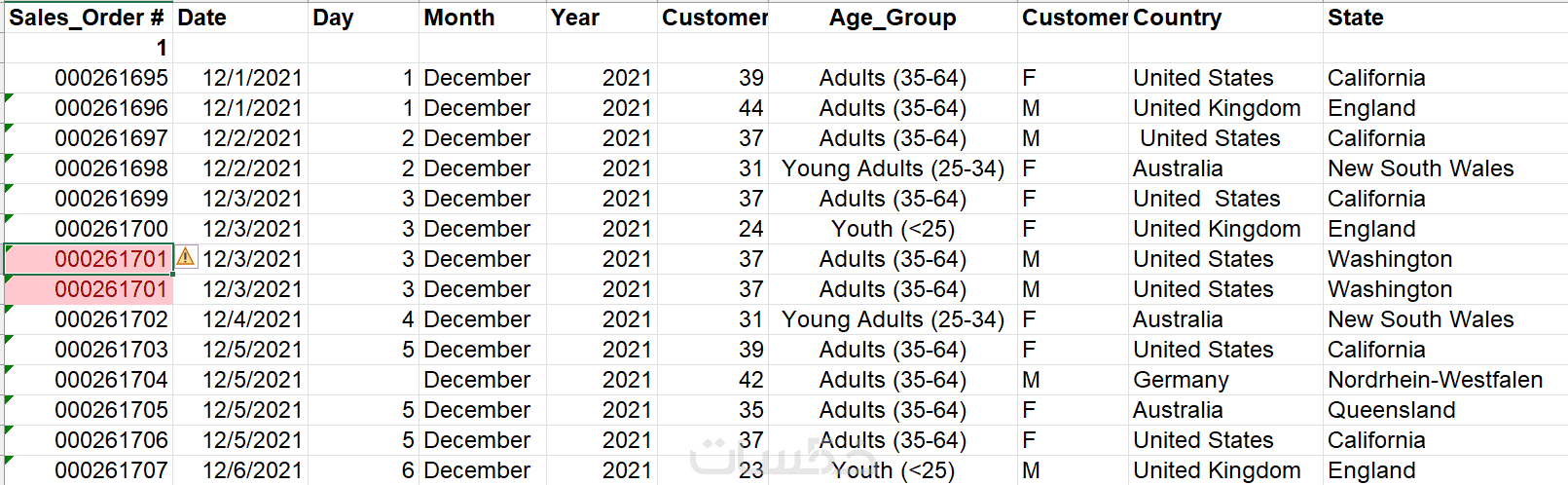Image resolution: width=1568 pixels, height=485 pixels.
Task: Select the Date column header cell
Action: tap(240, 18)
